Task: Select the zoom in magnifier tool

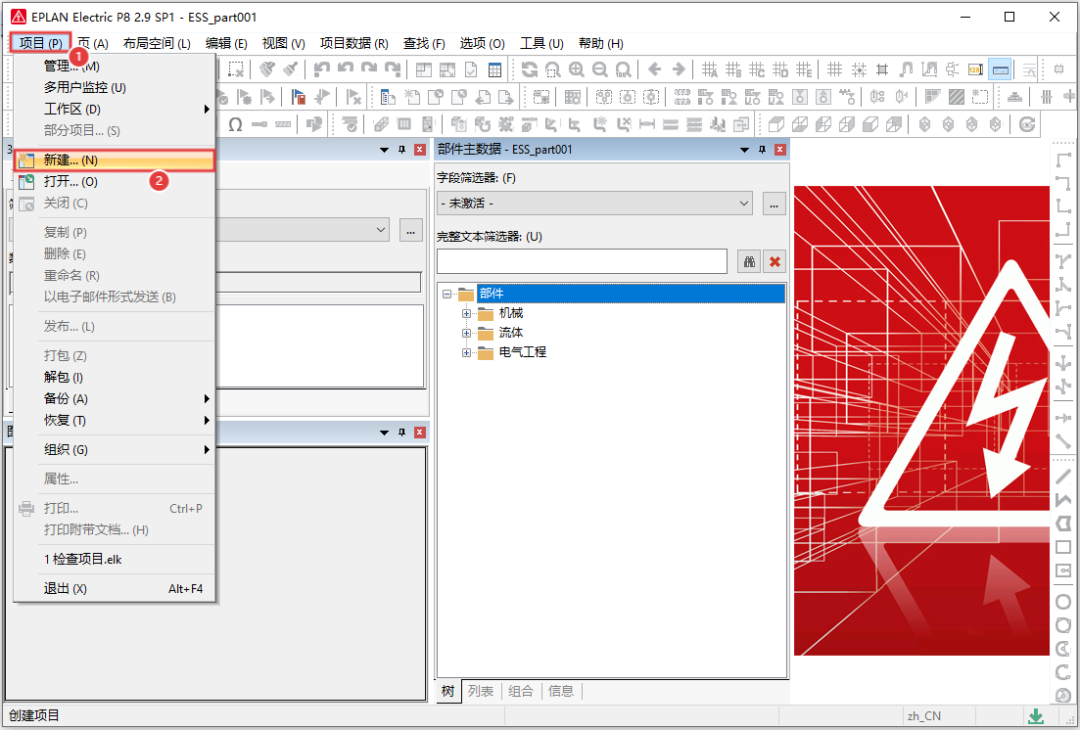Action: (x=576, y=69)
